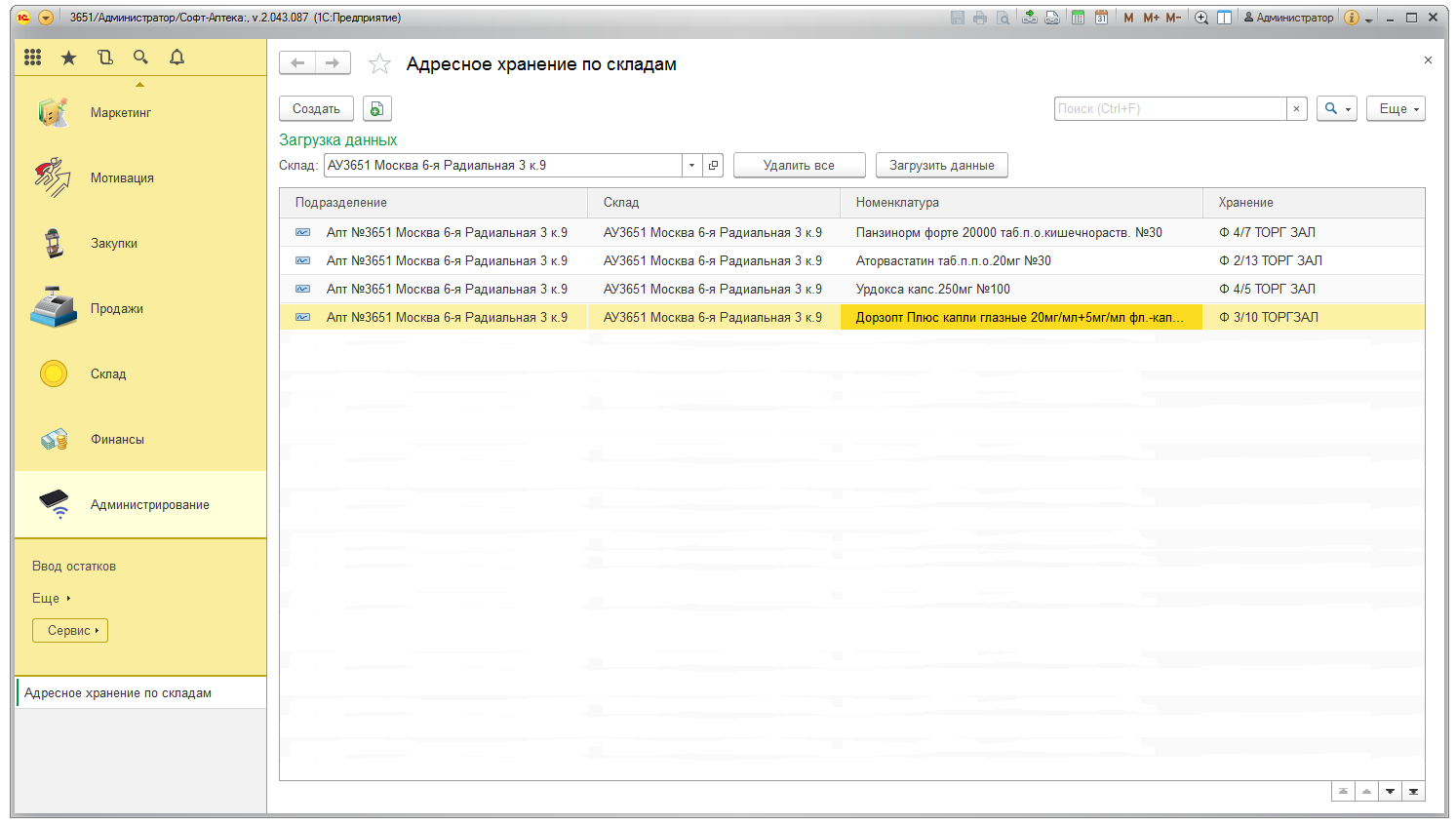Click the zoom magnifier icon in the title bar

1201,18
